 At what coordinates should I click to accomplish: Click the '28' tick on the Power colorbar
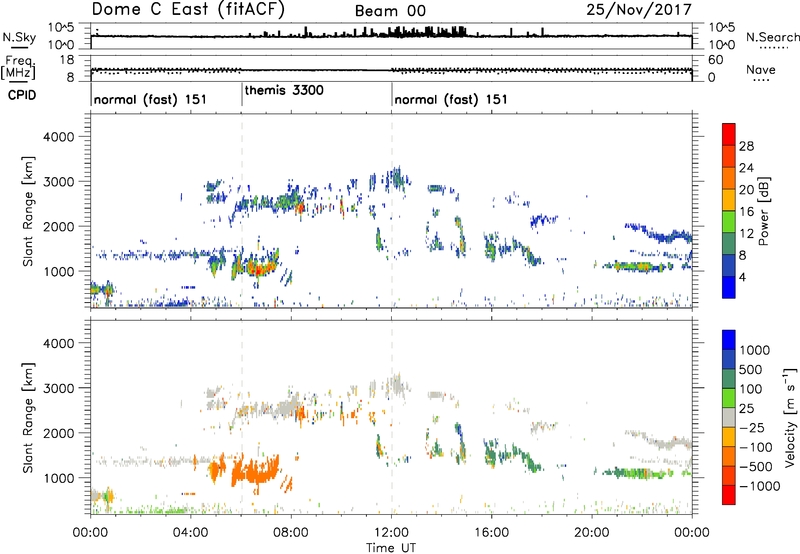coord(746,146)
